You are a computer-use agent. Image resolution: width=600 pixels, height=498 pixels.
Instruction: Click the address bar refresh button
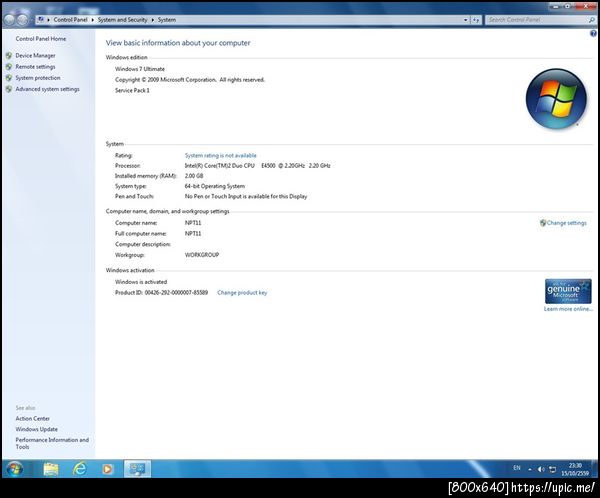click(x=476, y=20)
